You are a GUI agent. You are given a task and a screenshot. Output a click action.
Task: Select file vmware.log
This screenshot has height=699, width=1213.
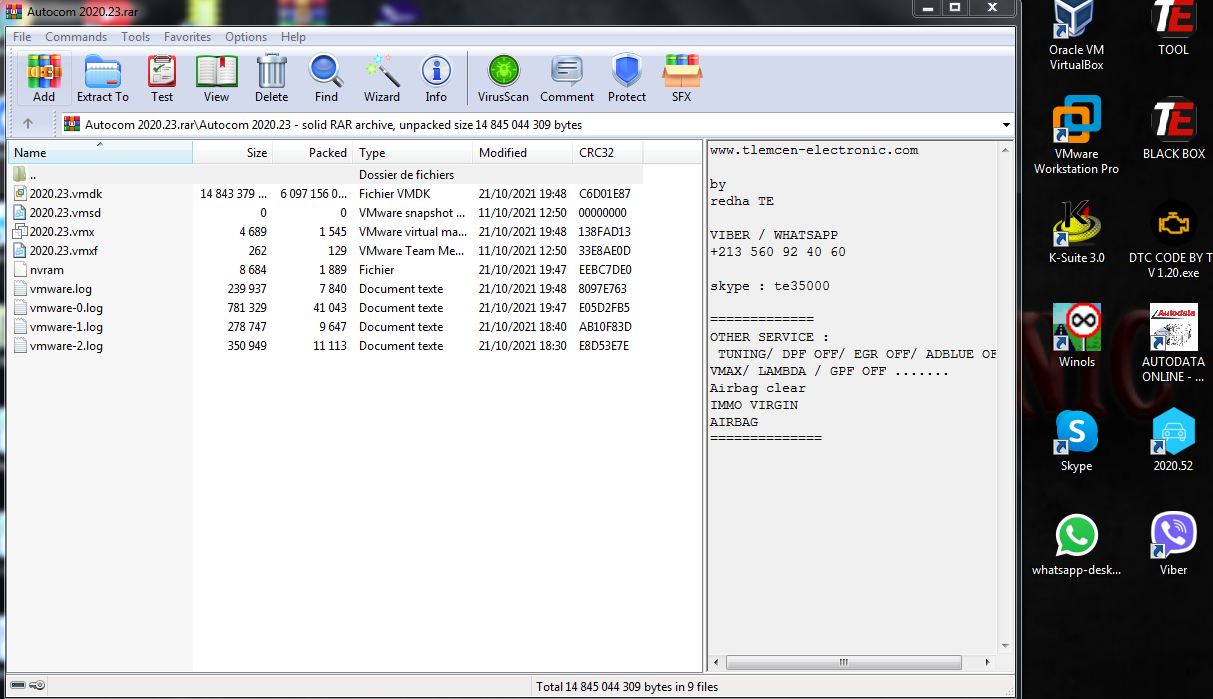coord(325,289)
